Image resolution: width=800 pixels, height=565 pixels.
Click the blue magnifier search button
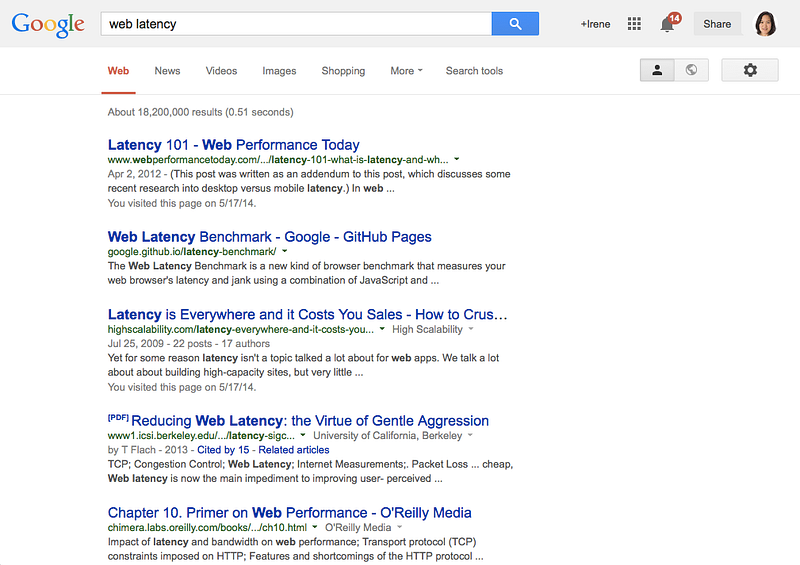click(515, 24)
